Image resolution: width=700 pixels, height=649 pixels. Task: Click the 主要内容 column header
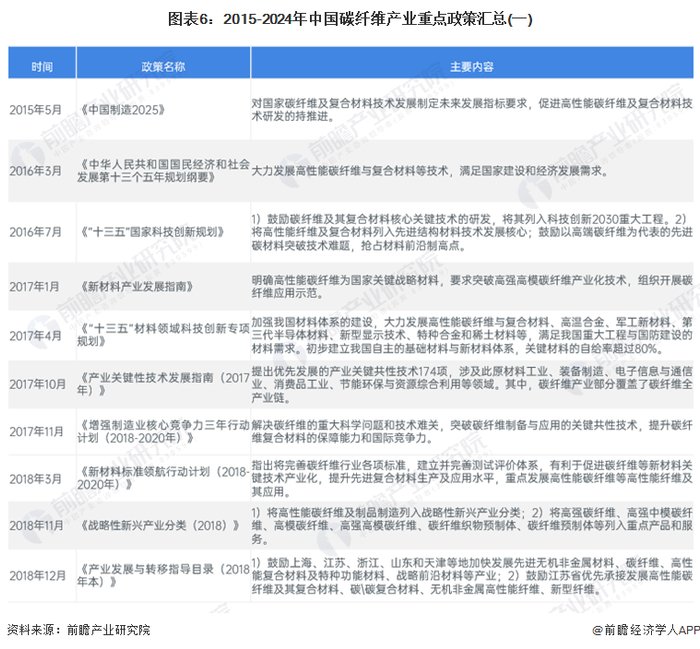tap(471, 67)
